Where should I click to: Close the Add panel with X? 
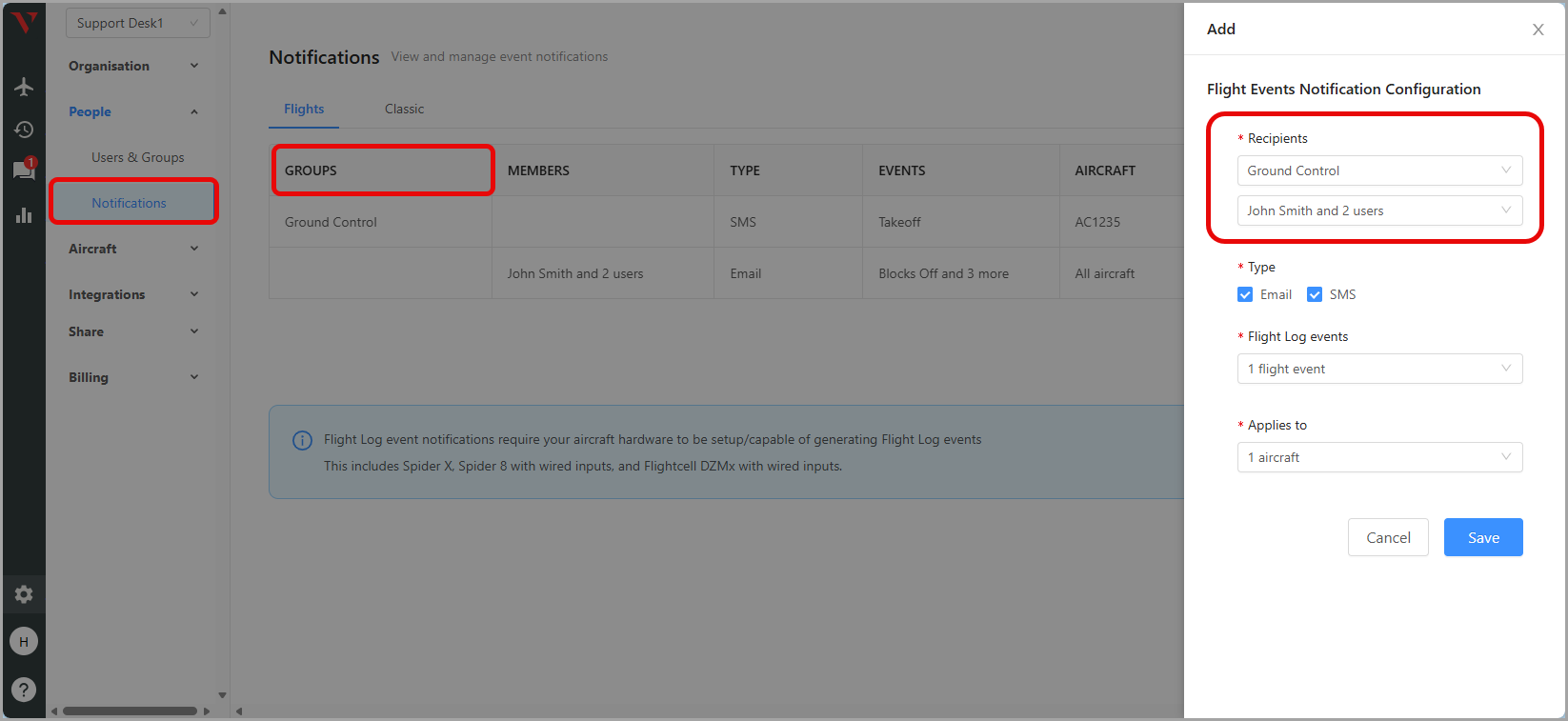point(1538,30)
